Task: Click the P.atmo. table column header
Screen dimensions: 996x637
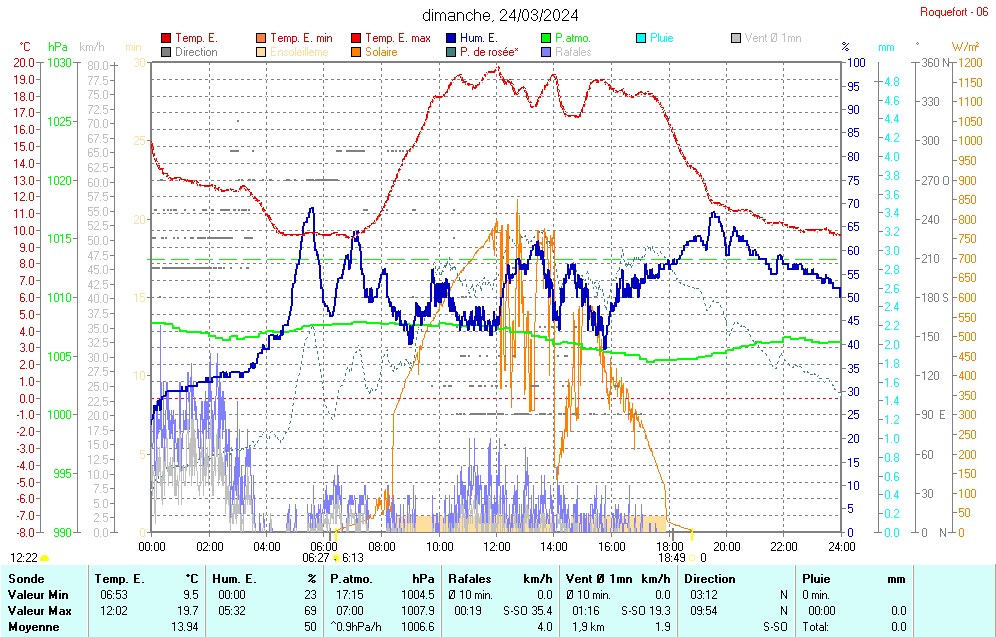Action: tap(351, 579)
